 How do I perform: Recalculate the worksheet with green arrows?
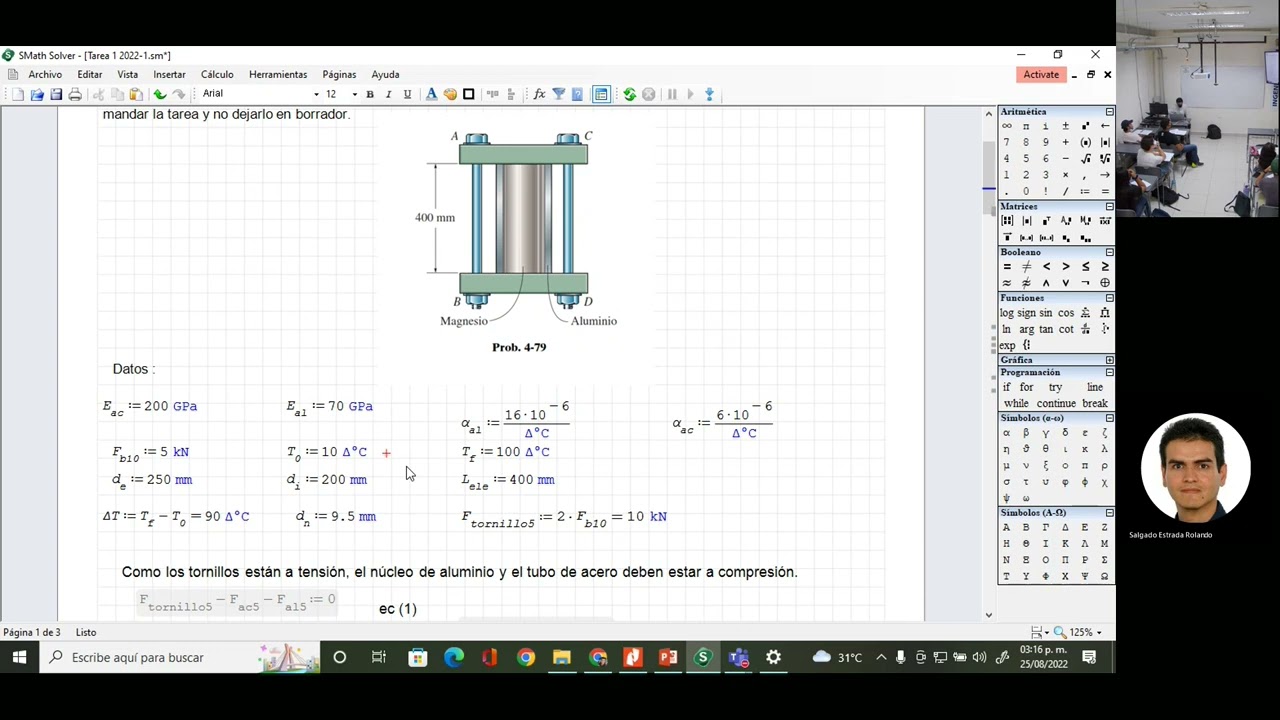(629, 94)
